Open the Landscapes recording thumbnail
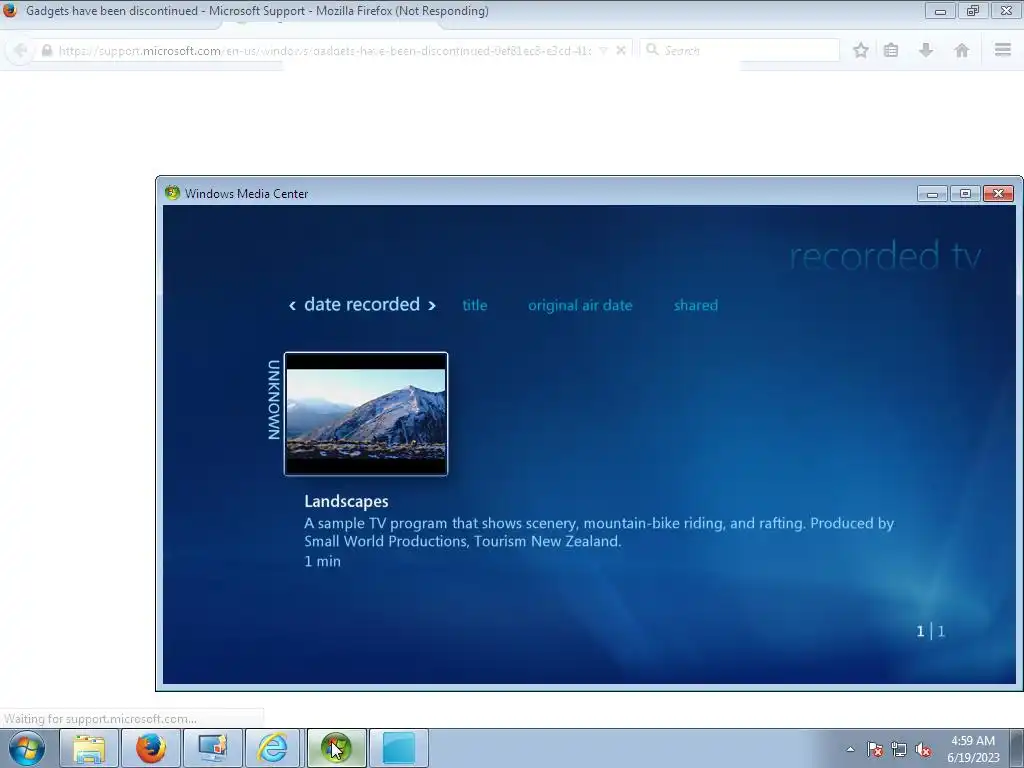 click(x=366, y=414)
